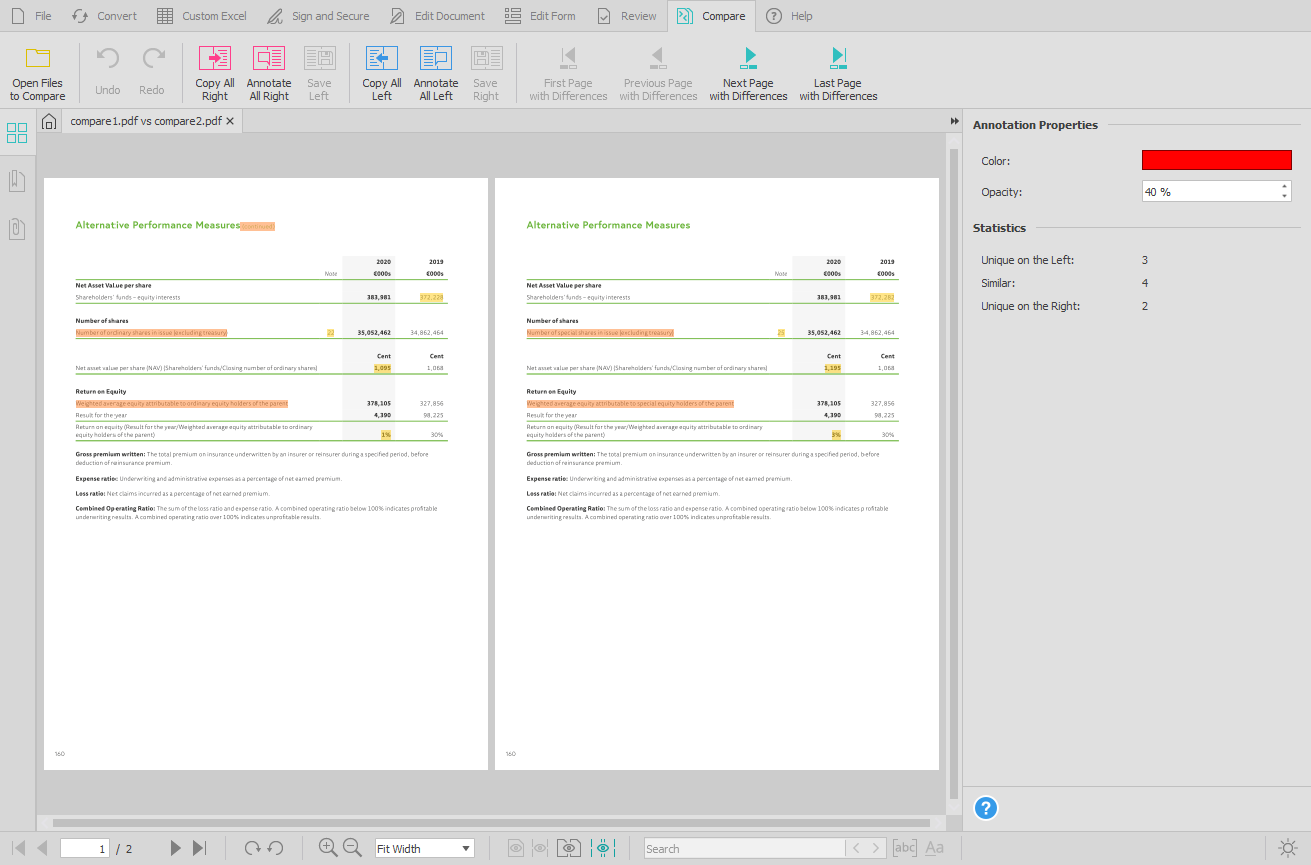Screen dimensions: 1311x865
Task: Click Open Files to Compare
Action: 37,71
